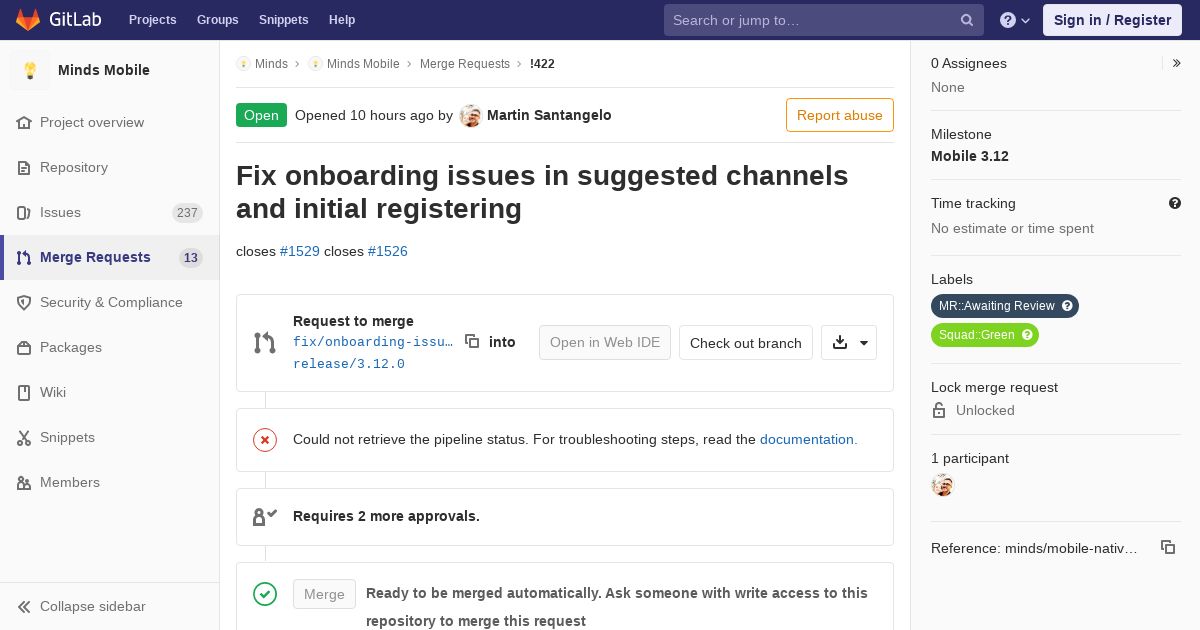Click help icon on Squad::Green label
1200x630 pixels.
tap(1027, 335)
